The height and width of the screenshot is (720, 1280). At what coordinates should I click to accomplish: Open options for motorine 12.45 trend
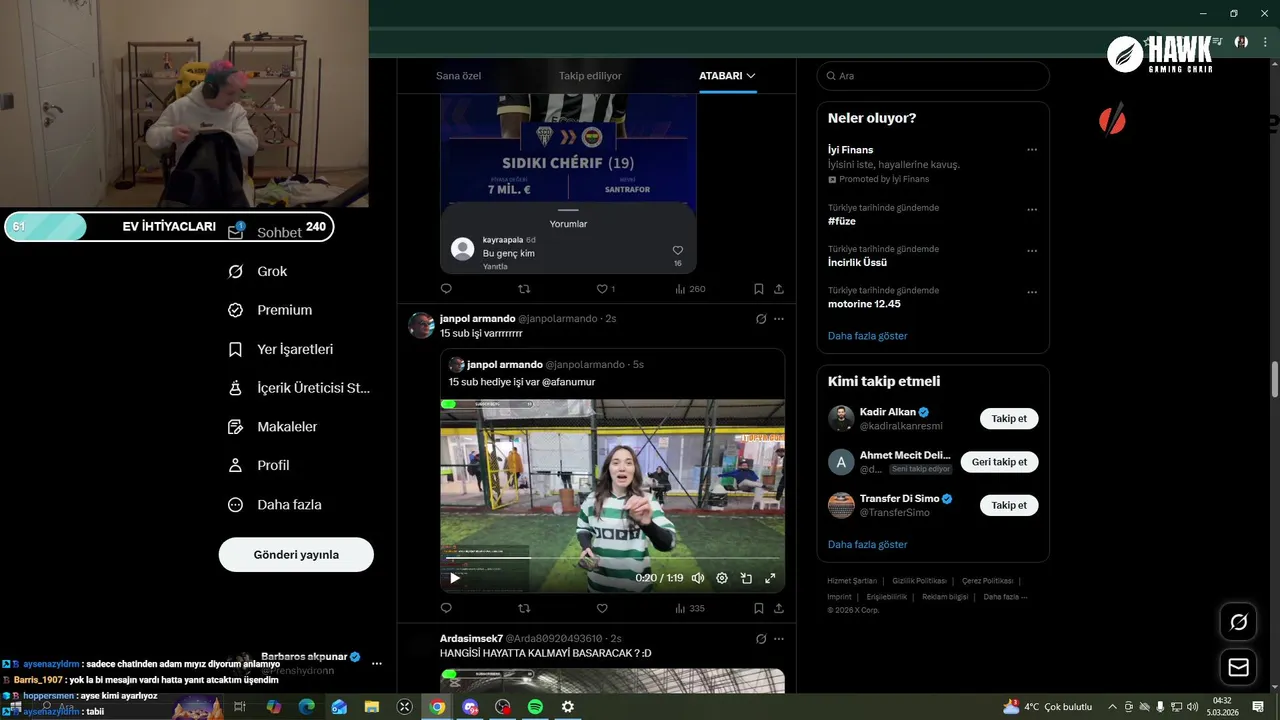click(x=1032, y=292)
